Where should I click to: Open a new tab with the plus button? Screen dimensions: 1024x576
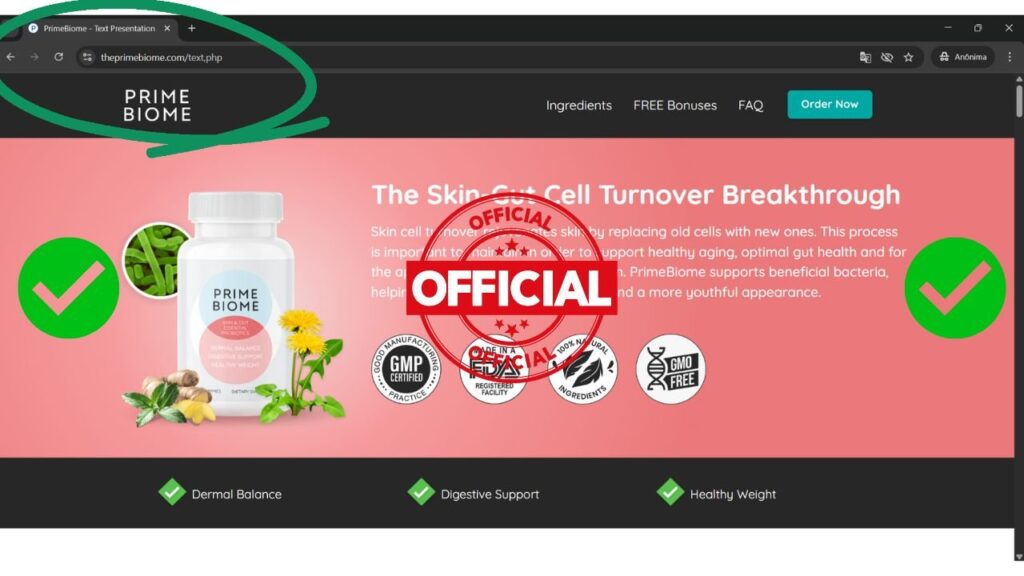tap(191, 28)
